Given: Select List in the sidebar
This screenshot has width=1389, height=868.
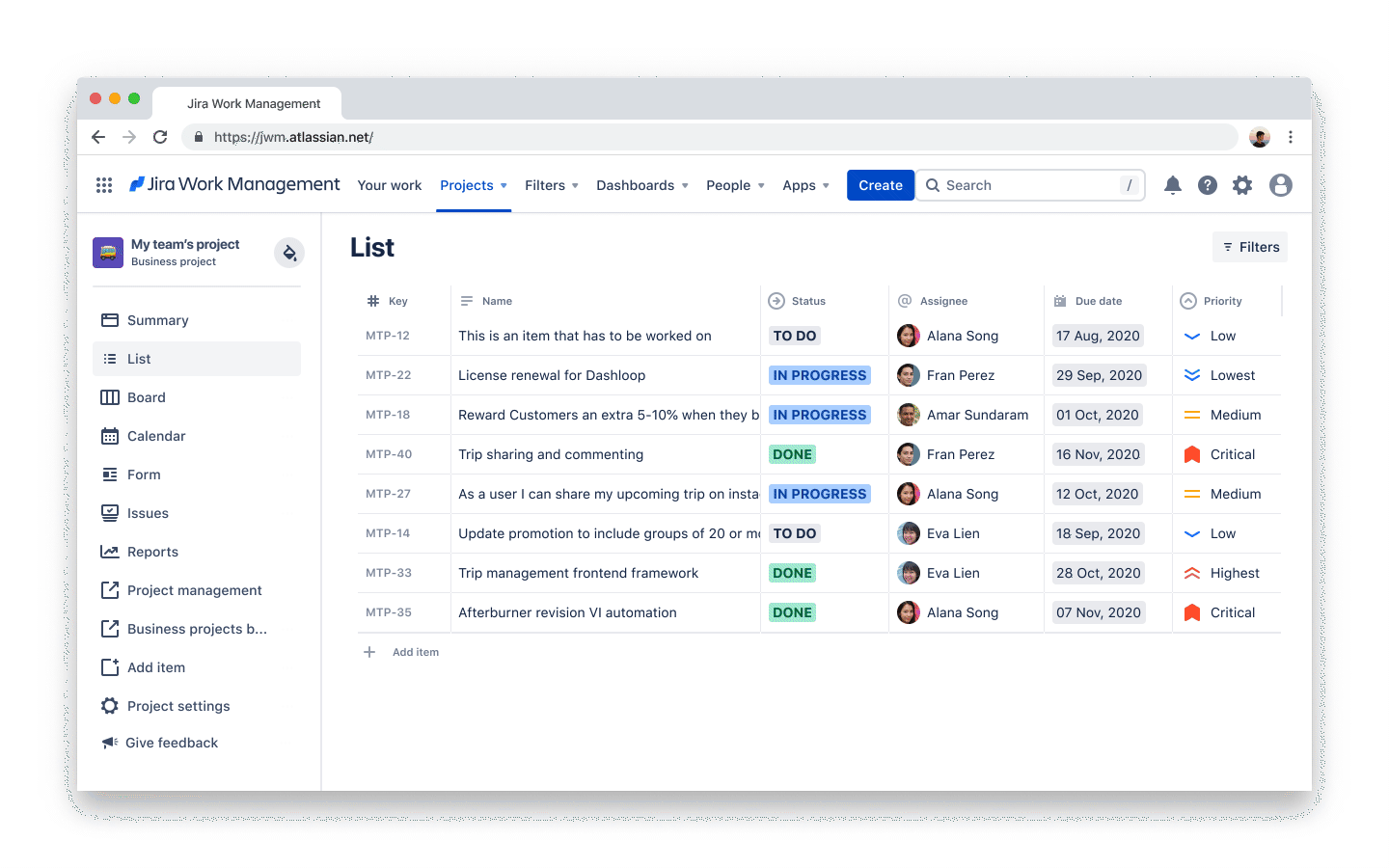Looking at the screenshot, I should pos(197,359).
